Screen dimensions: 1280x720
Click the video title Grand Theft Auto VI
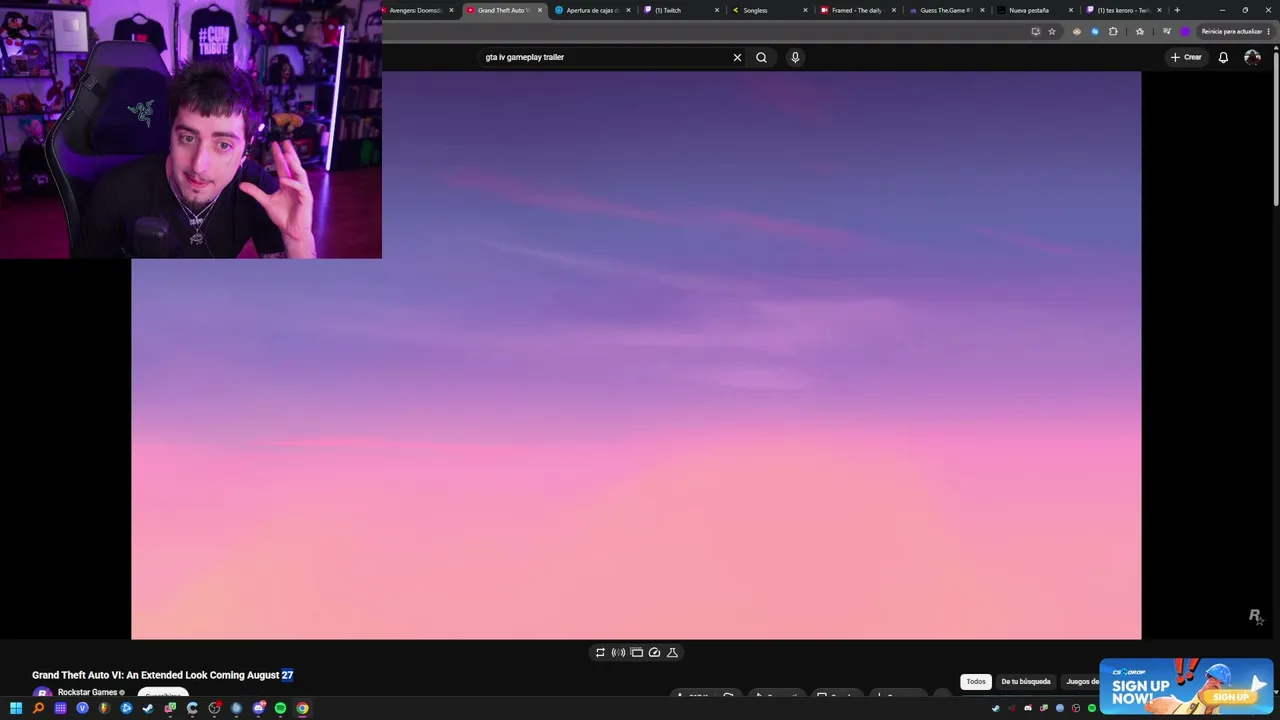click(x=162, y=675)
